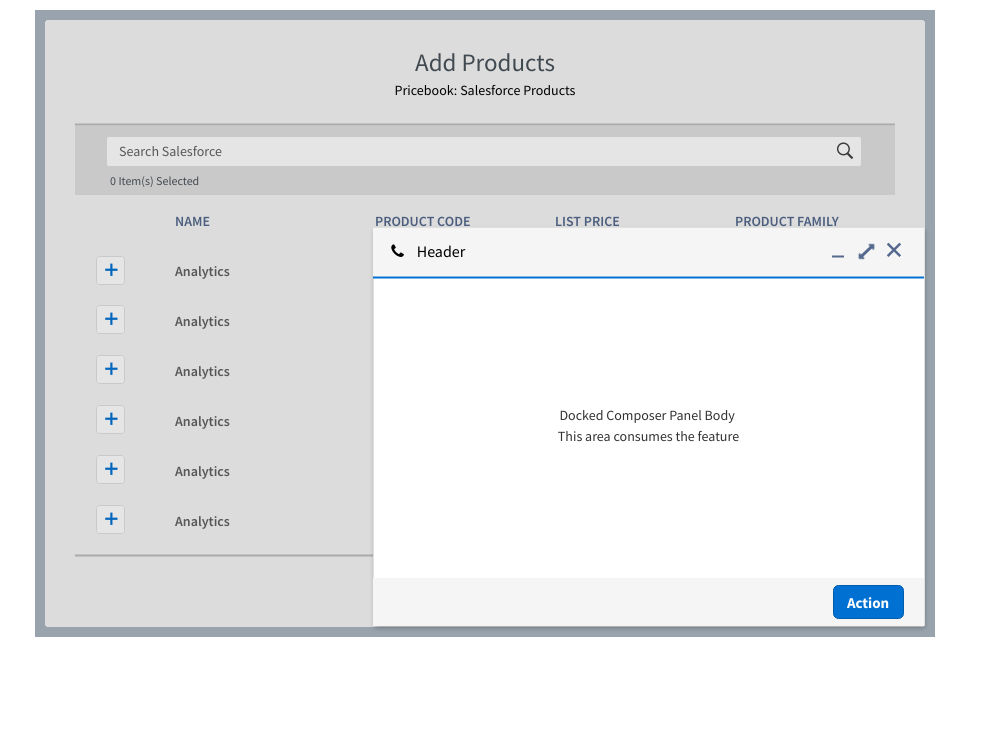
Task: Add the last visible Analytics product
Action: tap(110, 519)
